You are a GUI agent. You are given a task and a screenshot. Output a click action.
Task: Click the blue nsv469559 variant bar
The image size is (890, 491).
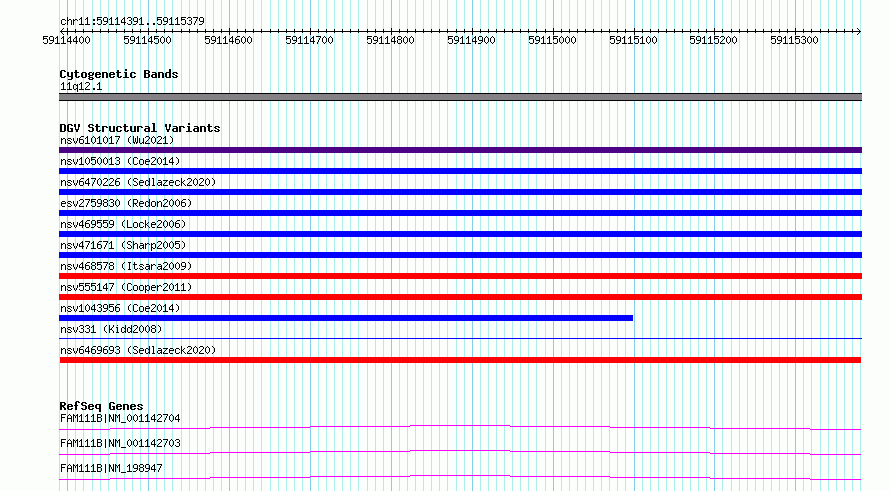460,234
